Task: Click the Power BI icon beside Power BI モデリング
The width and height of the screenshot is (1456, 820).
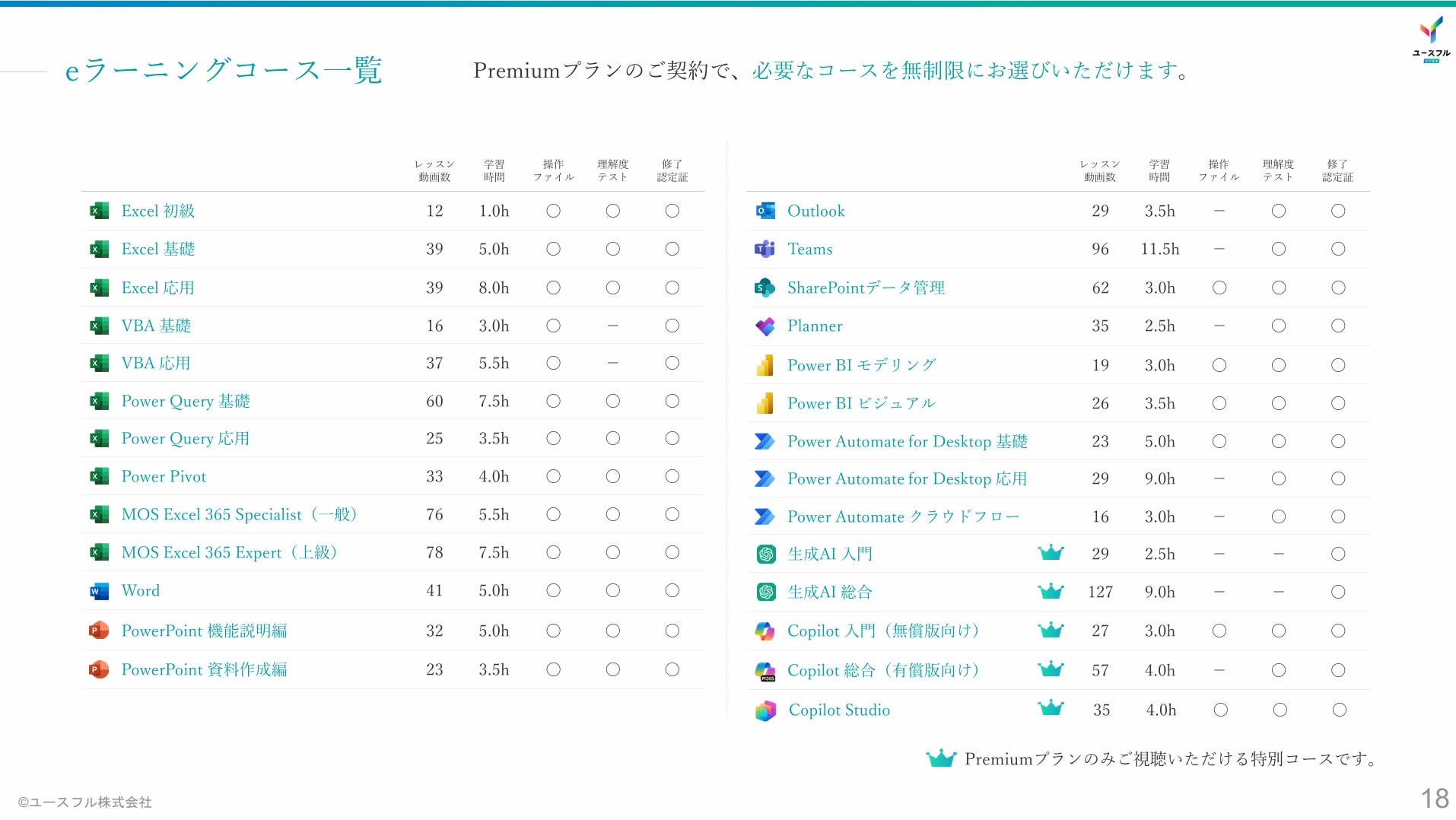Action: coord(765,365)
